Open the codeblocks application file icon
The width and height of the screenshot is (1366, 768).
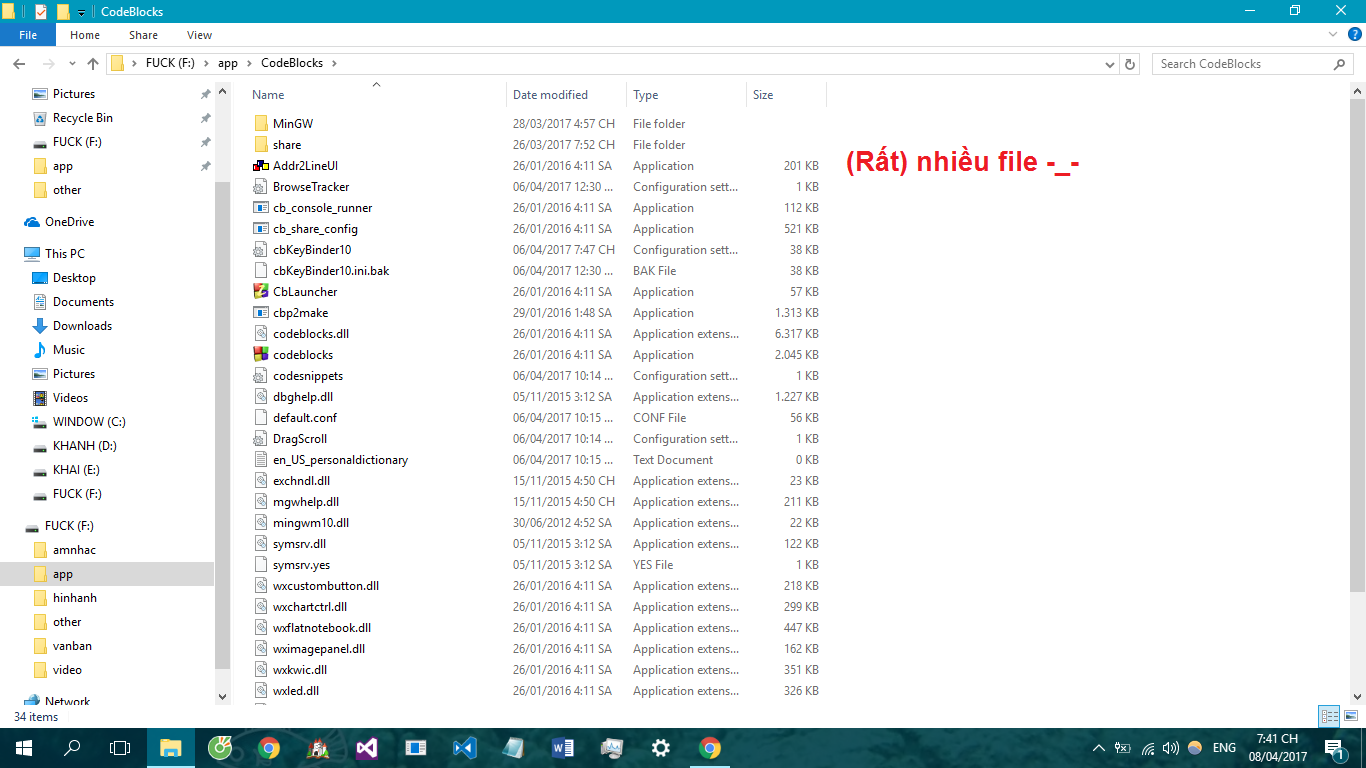pos(261,355)
